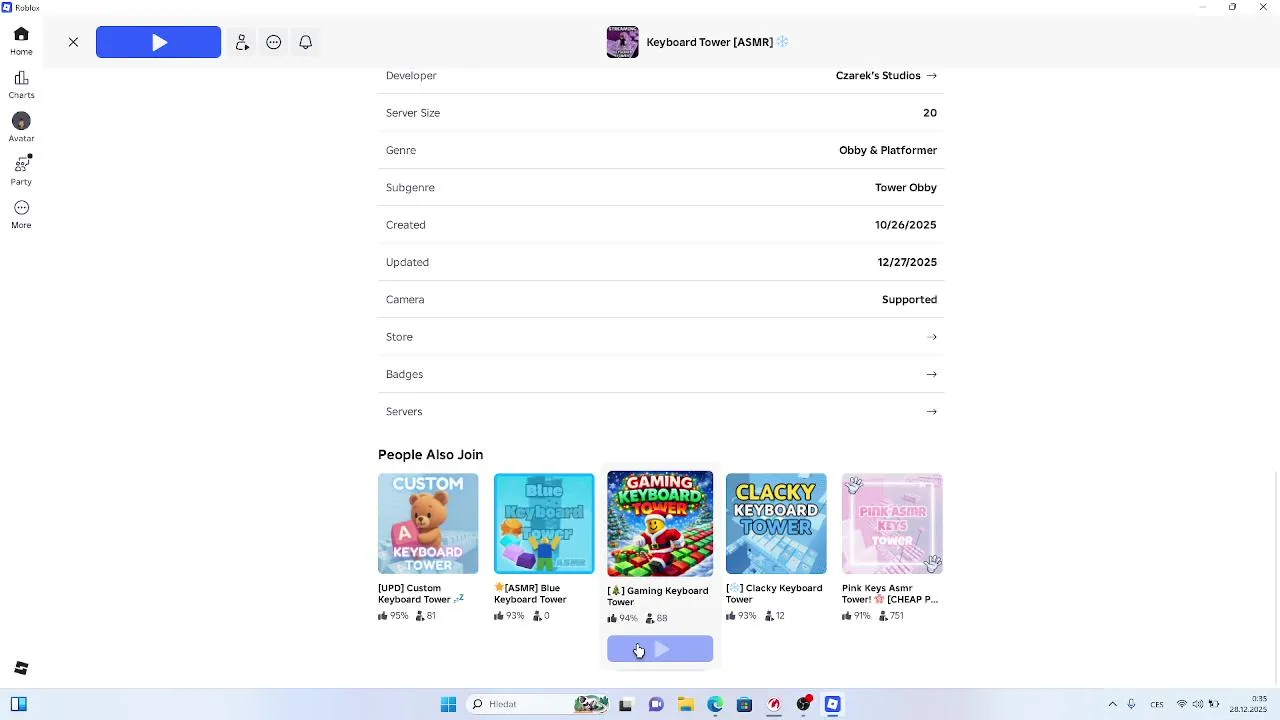Click the 10/26/2025 created date
The height and width of the screenshot is (720, 1280).
(x=906, y=225)
